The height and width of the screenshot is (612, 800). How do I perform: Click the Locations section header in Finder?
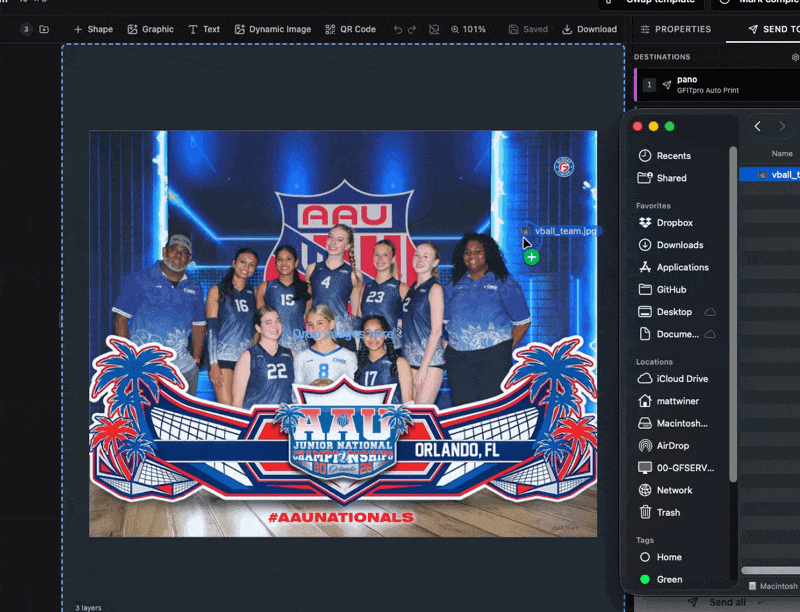tap(654, 362)
